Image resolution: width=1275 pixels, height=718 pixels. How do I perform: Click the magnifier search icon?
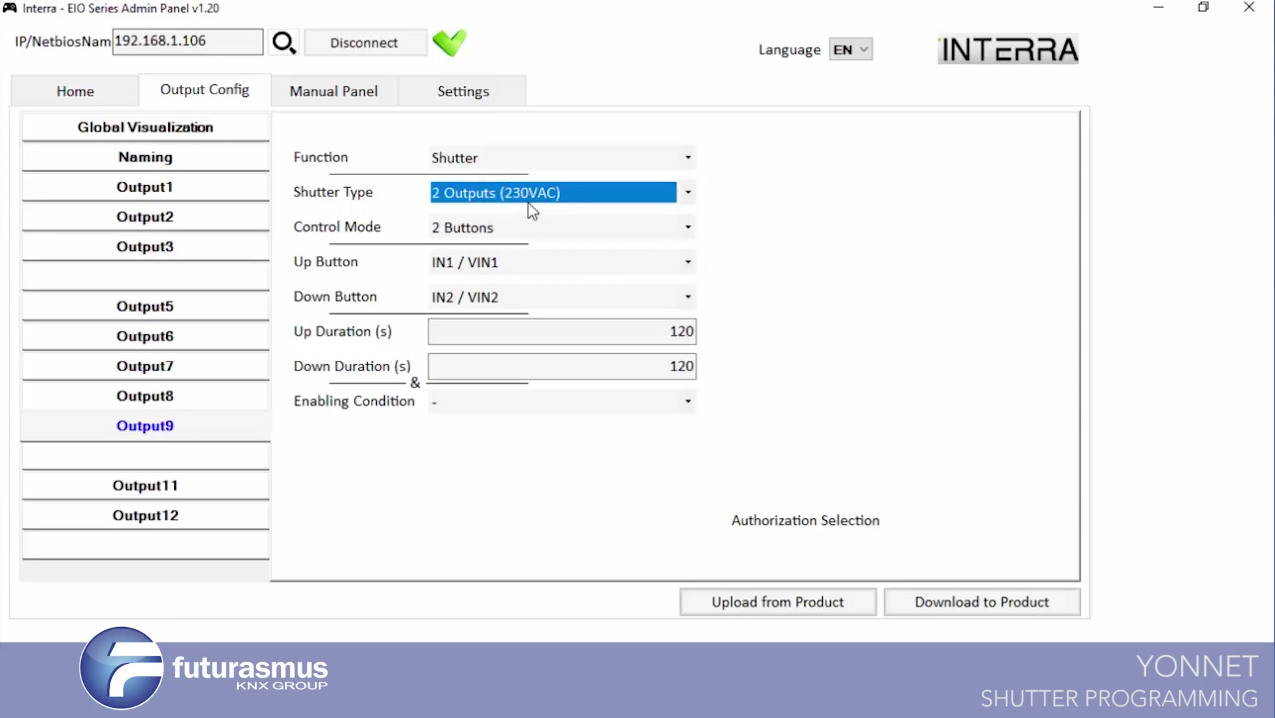(x=284, y=43)
